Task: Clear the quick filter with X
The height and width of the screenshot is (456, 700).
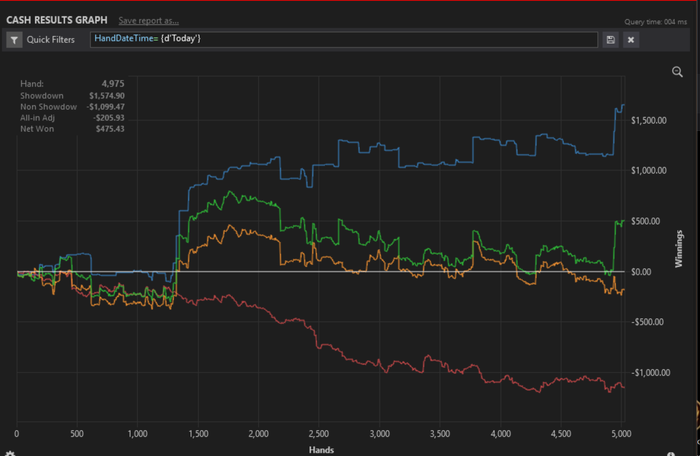Action: point(631,40)
